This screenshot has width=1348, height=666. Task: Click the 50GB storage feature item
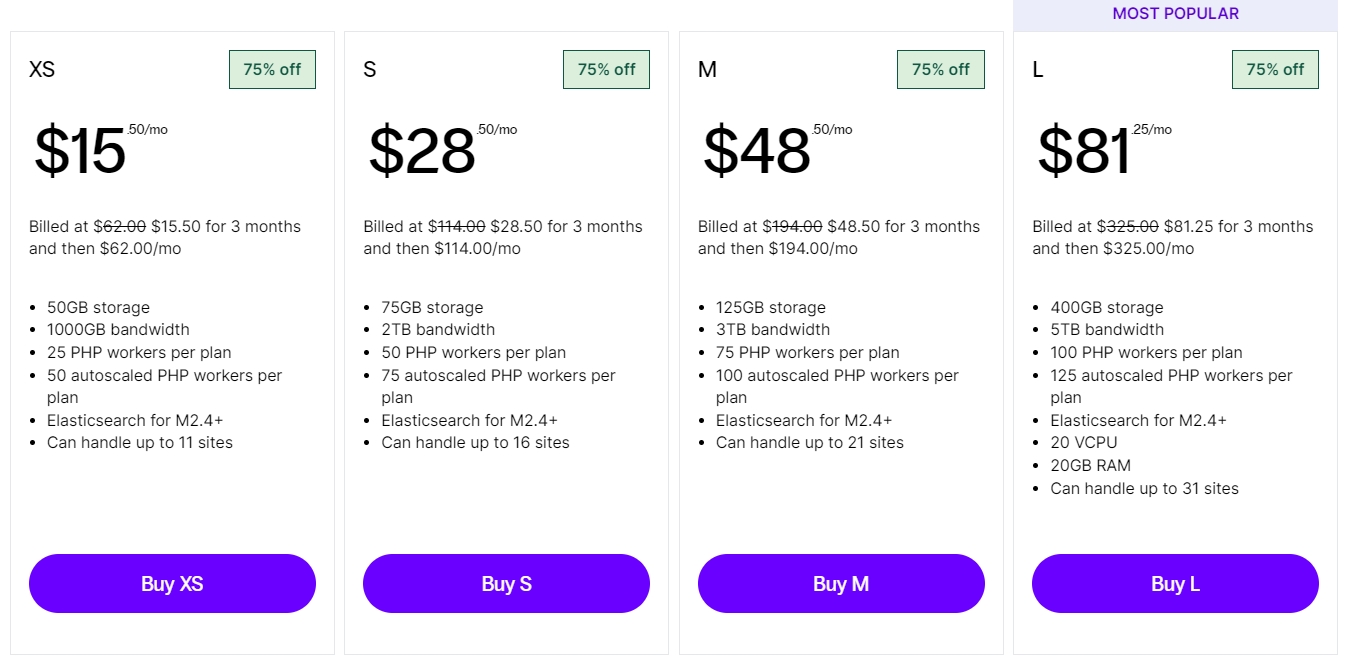(98, 307)
